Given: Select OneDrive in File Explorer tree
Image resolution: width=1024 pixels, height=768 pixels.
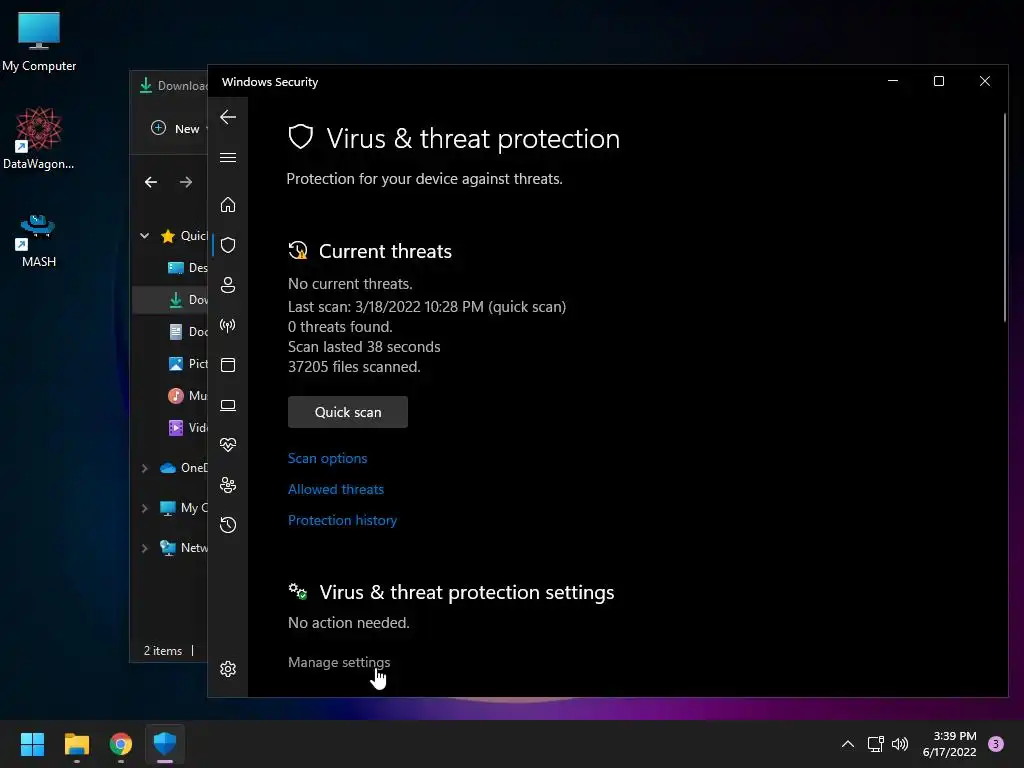Looking at the screenshot, I should point(184,468).
